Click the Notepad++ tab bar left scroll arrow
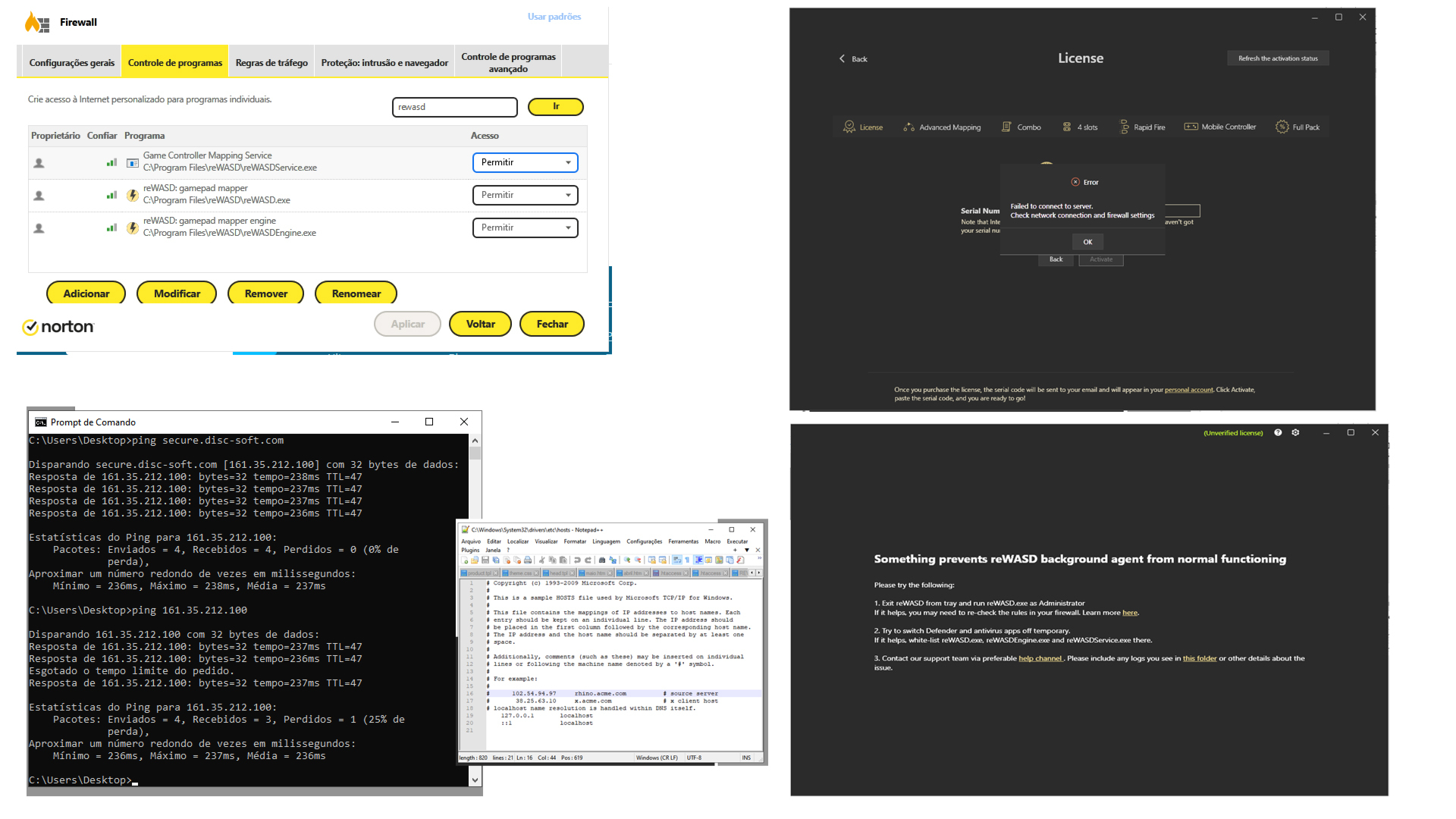This screenshot has height=819, width=1456. [x=752, y=573]
